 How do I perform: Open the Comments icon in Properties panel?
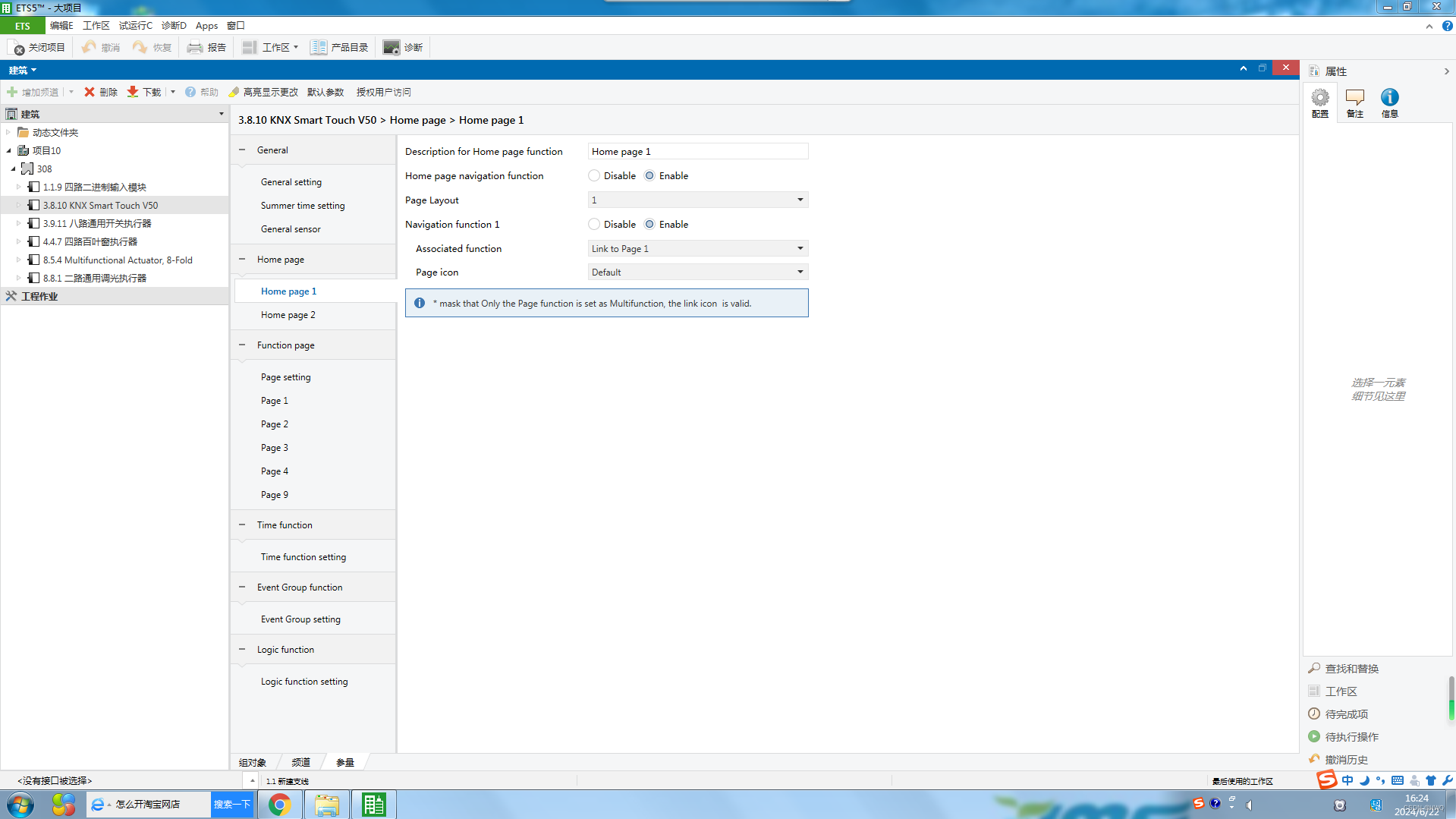point(1354,98)
